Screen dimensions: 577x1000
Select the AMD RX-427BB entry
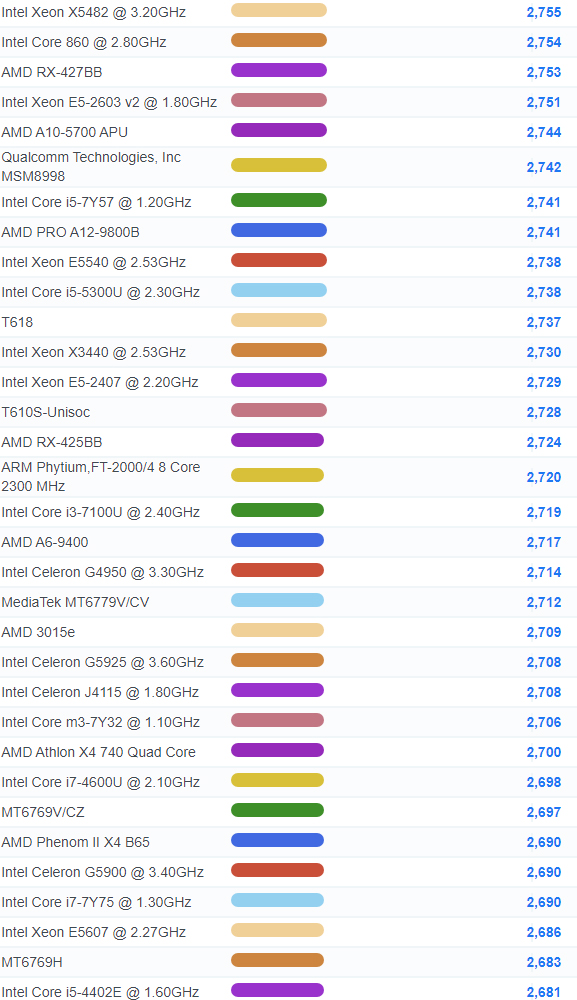[52, 72]
